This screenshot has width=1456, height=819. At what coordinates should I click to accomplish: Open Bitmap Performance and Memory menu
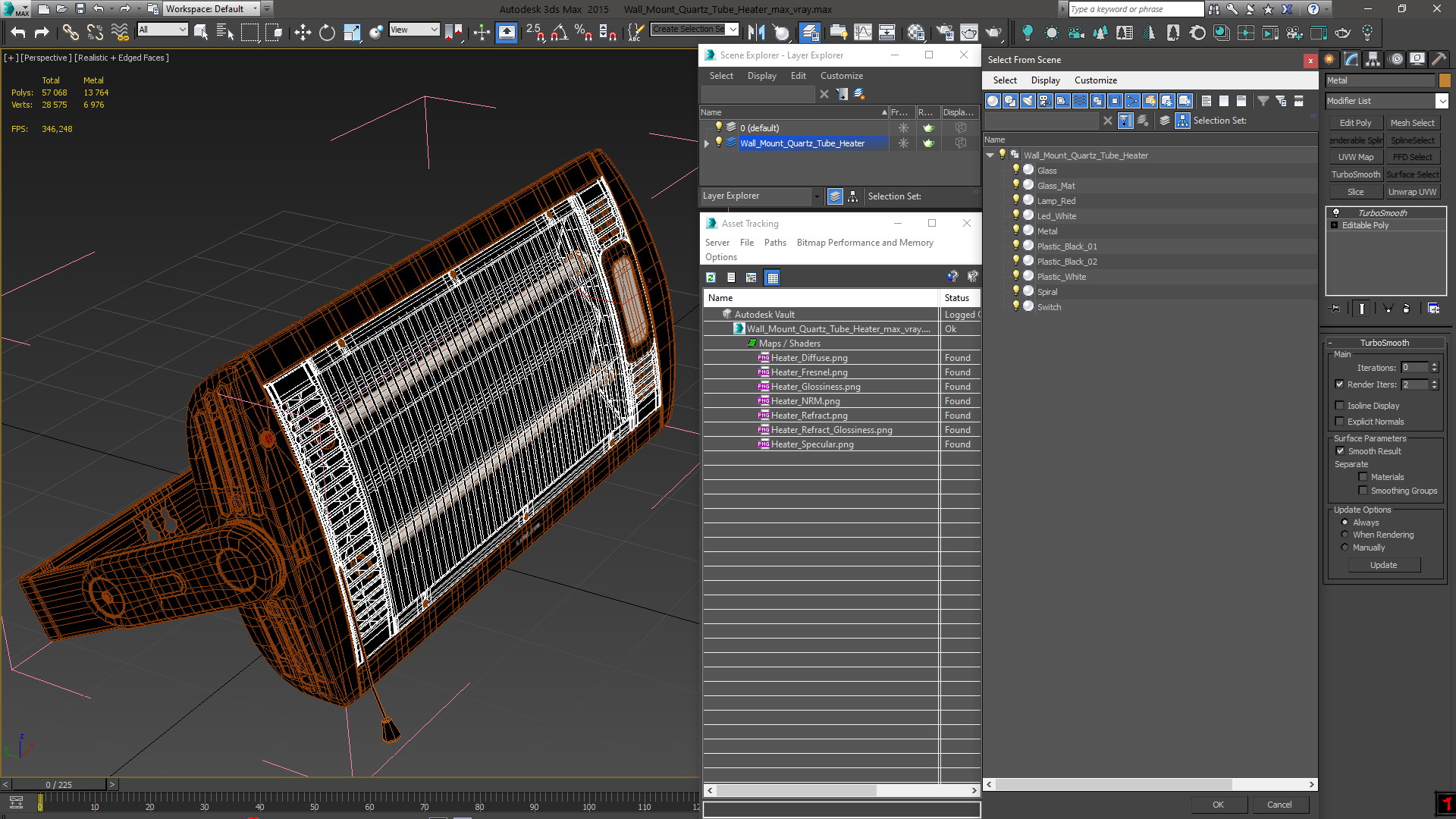click(864, 243)
